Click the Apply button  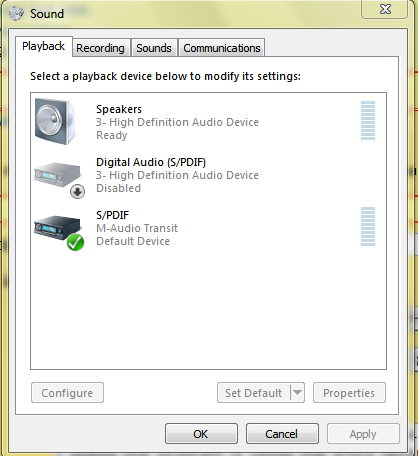pos(363,434)
